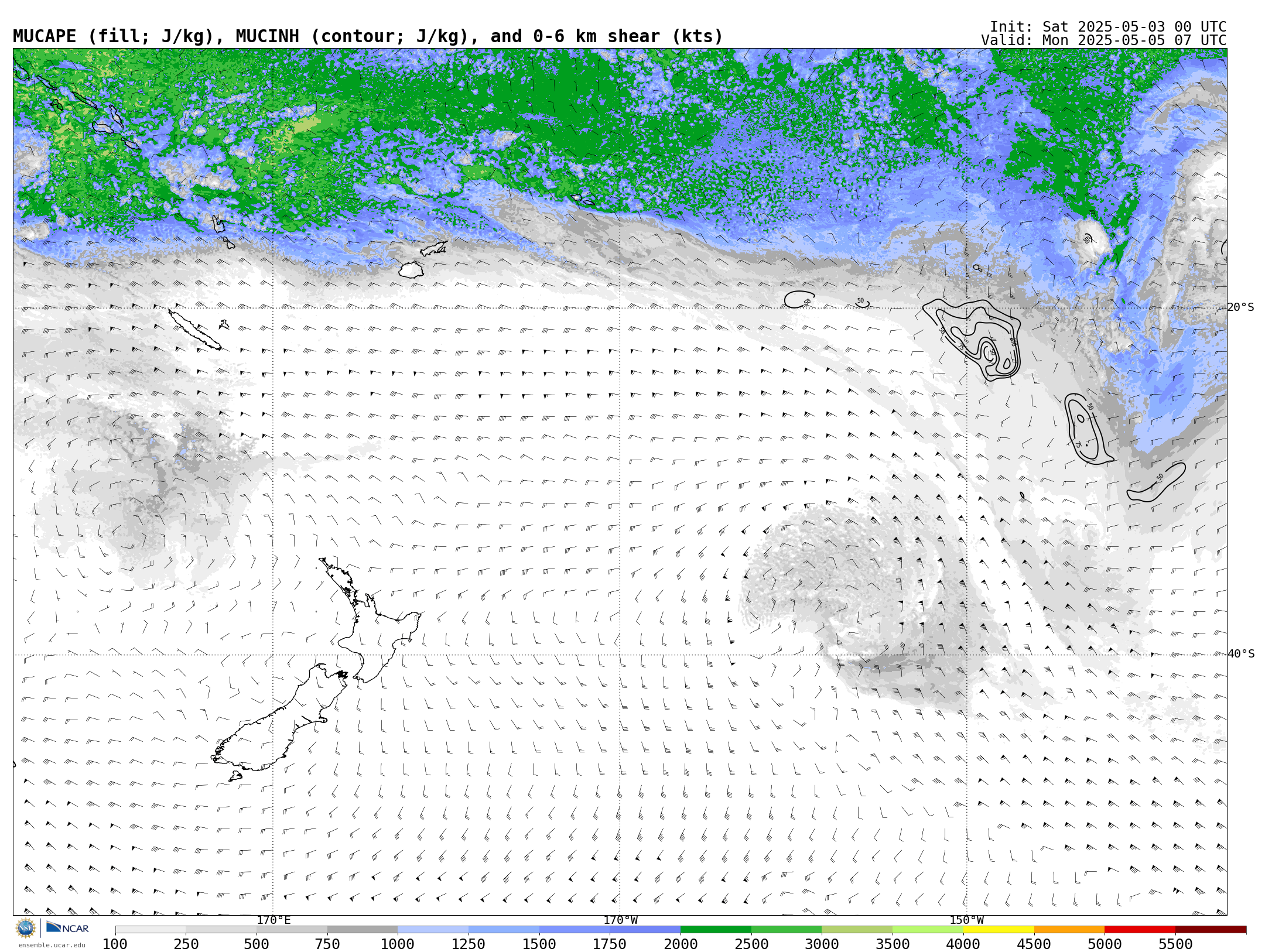Pick the dark gray 750–1000 colorbar segment
The height and width of the screenshot is (952, 1265).
point(363,929)
